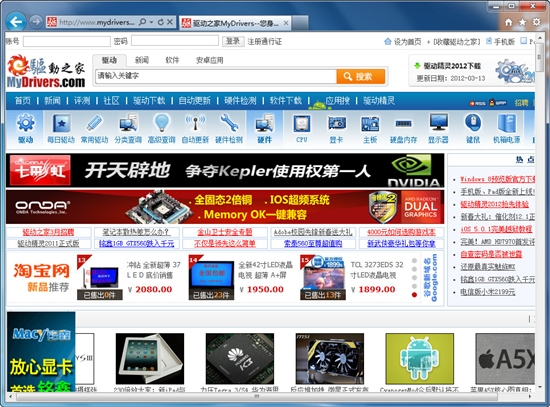Screen dimensions: 550x407
Task: Open the ONDA motherboard banner
Action: tap(225, 207)
